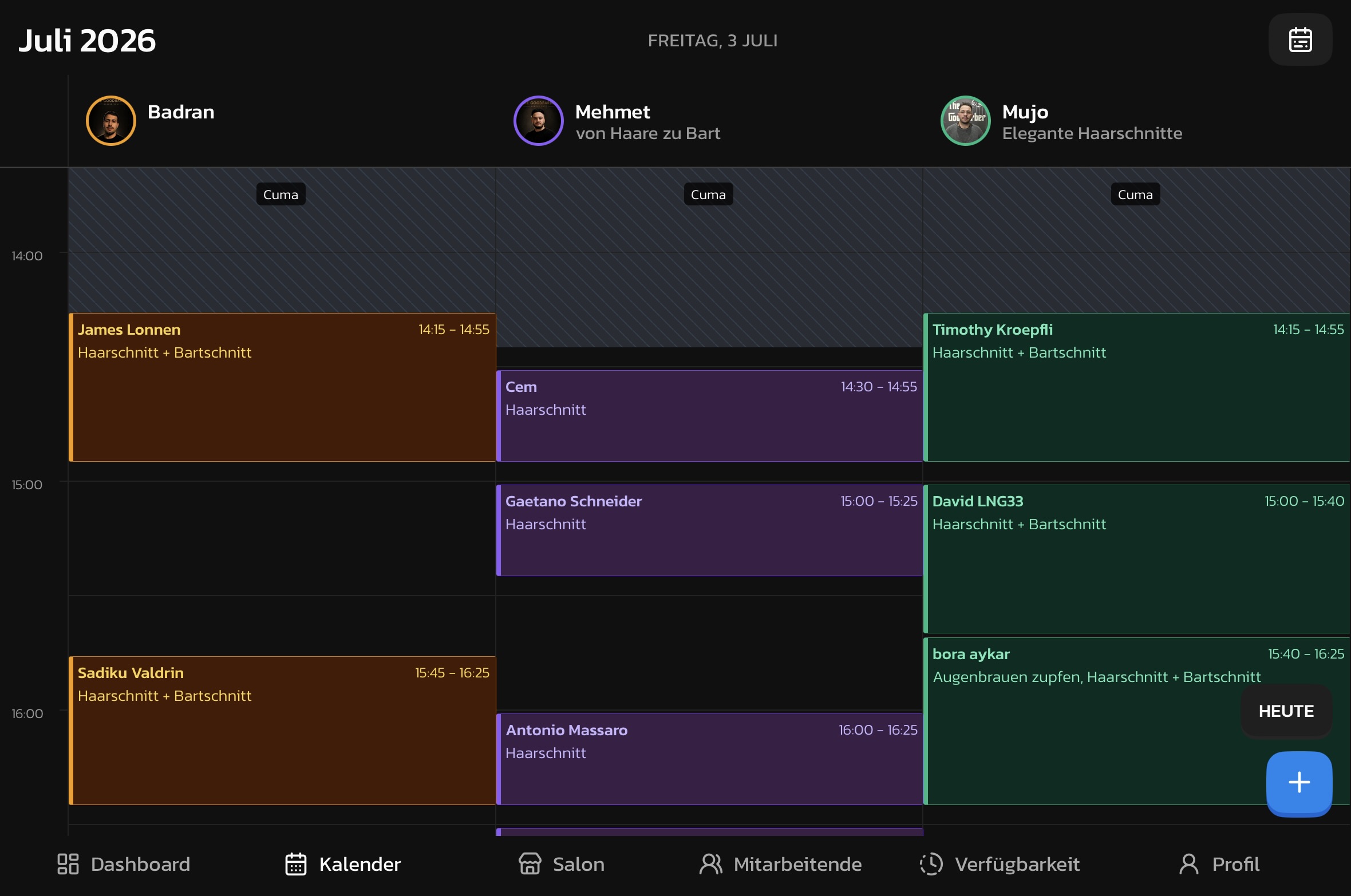
Task: Click the 15:45 – 16:25 time text
Action: [x=452, y=673]
